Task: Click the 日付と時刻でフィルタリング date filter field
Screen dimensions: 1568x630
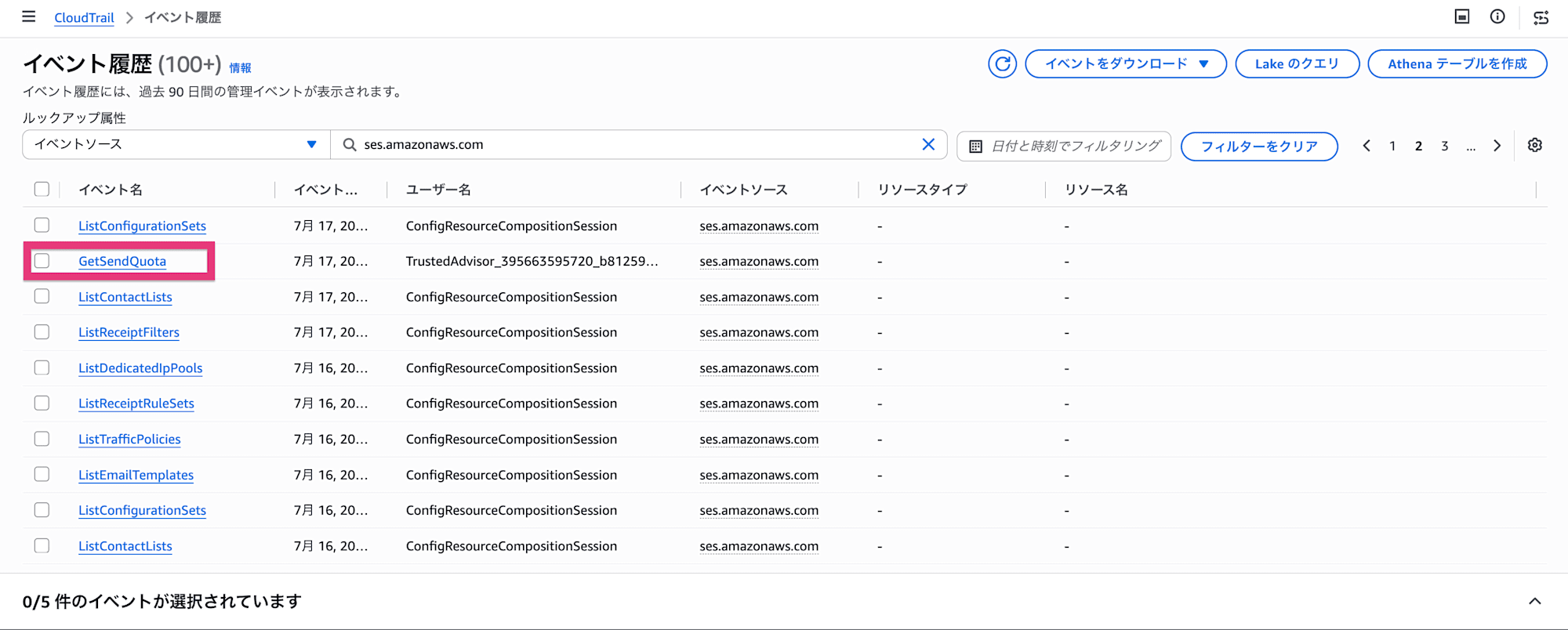Action: pyautogui.click(x=1064, y=147)
